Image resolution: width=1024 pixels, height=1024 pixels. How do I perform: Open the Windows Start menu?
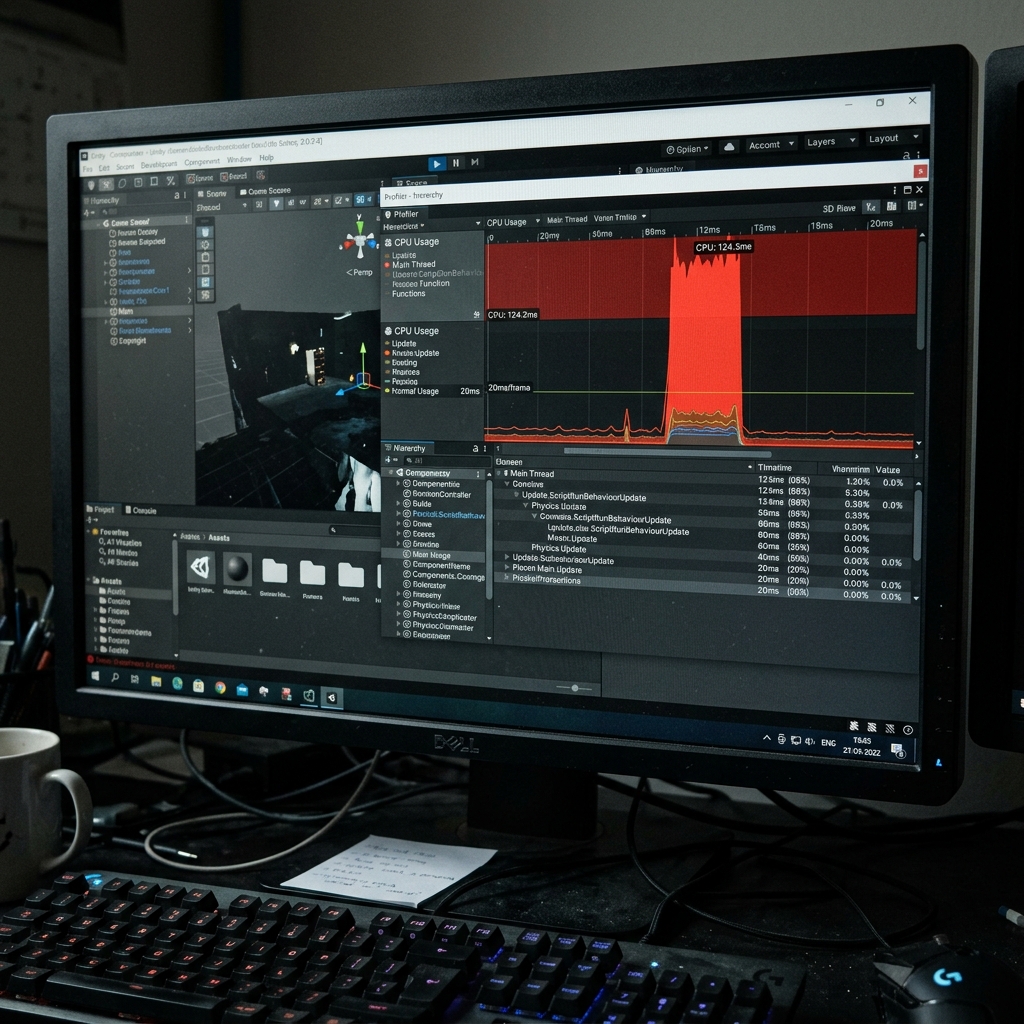[x=95, y=677]
